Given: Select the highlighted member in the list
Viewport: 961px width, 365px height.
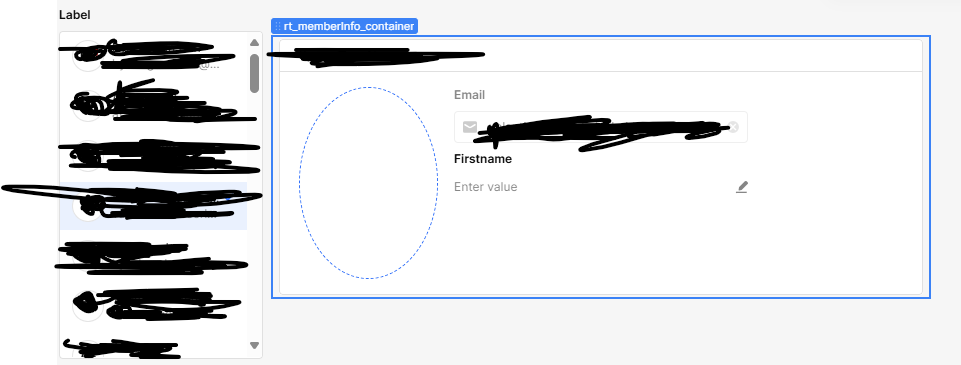Looking at the screenshot, I should (x=153, y=206).
